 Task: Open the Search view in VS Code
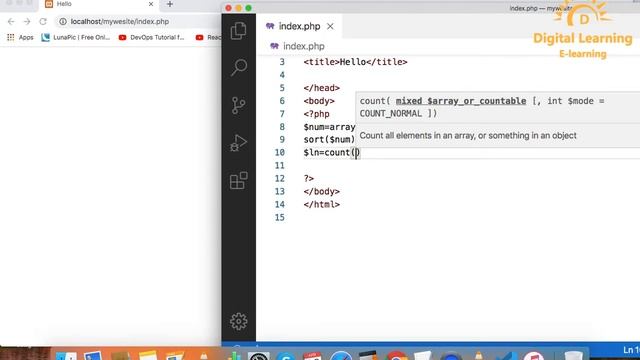pos(239,67)
